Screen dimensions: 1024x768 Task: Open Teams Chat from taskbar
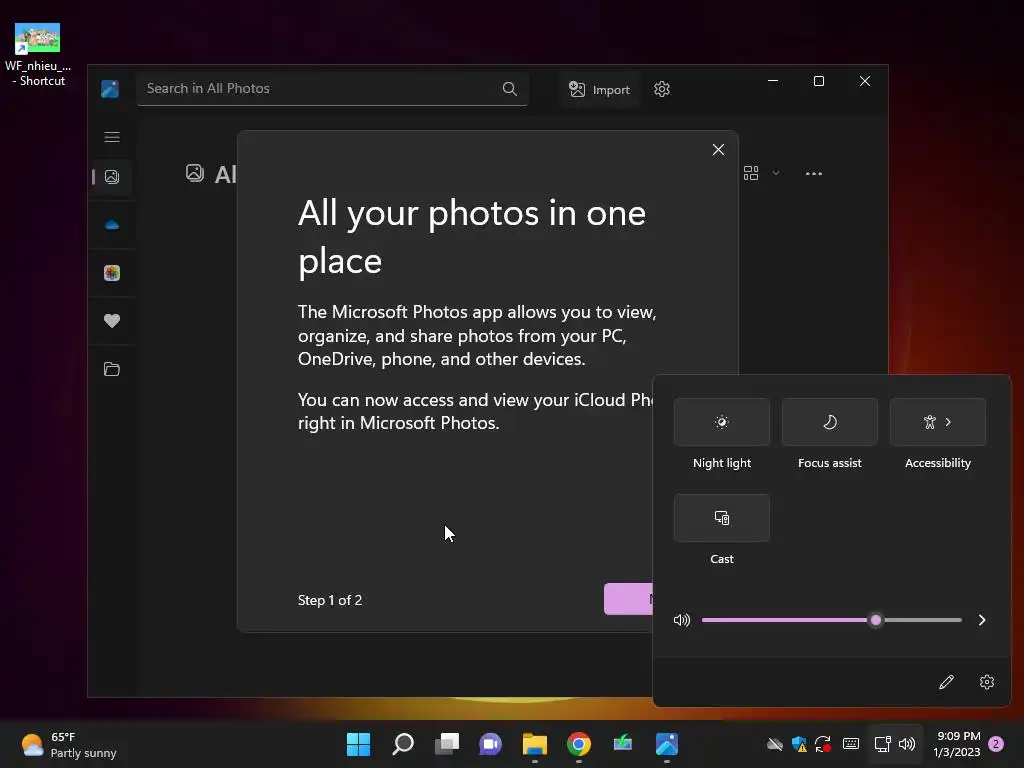point(490,744)
